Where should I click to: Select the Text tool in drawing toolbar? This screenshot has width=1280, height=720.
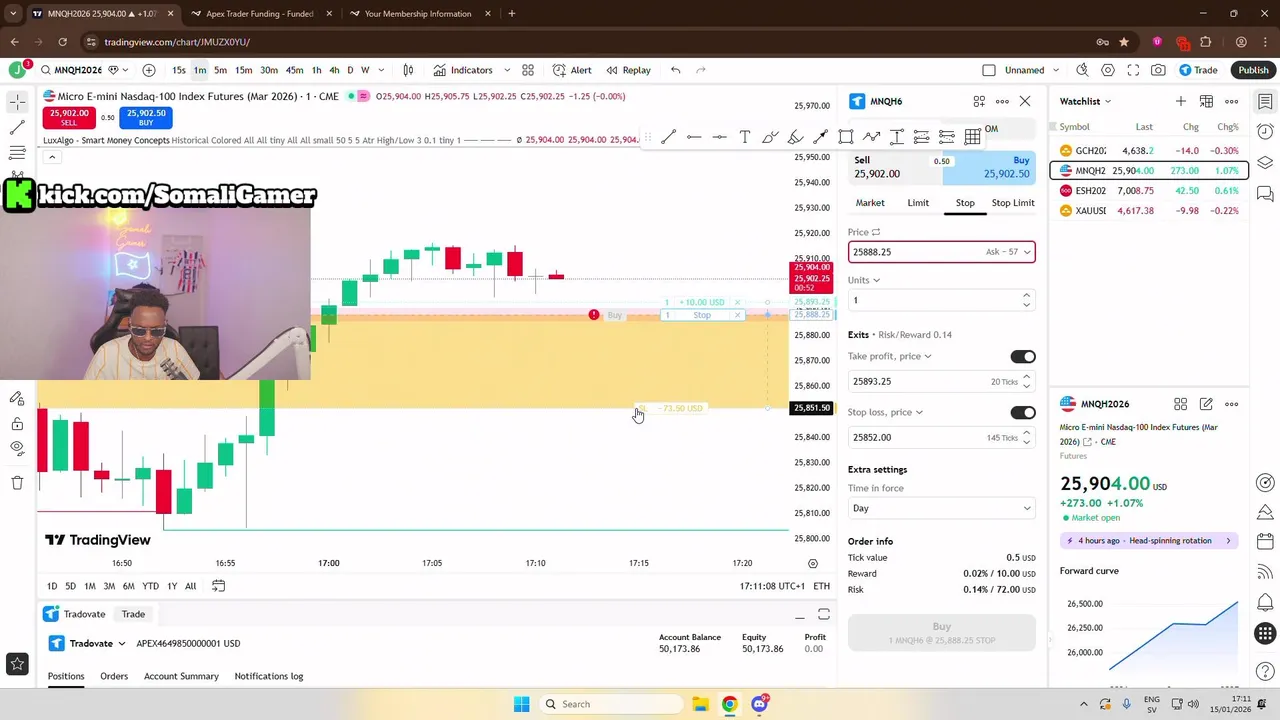[744, 137]
